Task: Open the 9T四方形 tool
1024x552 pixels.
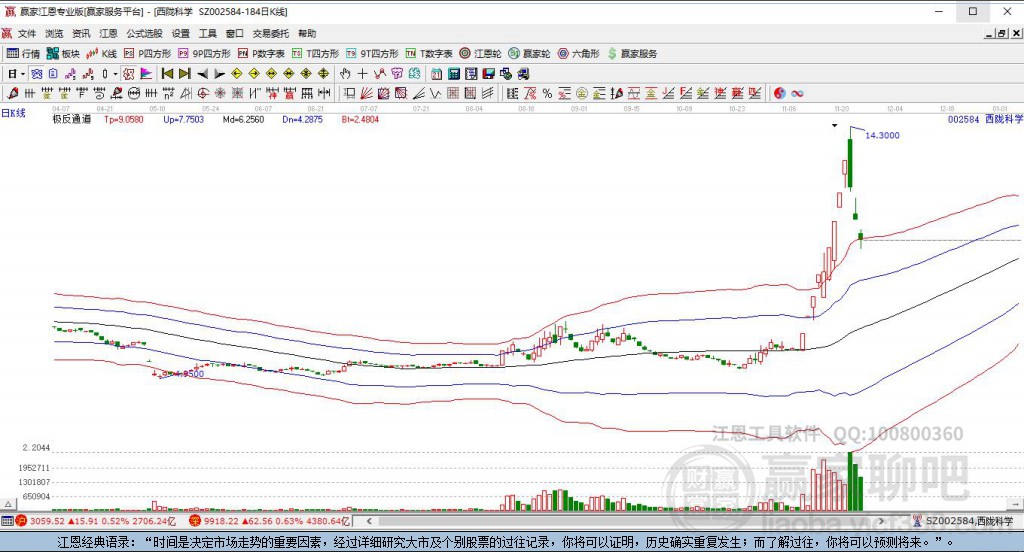Action: click(x=372, y=54)
